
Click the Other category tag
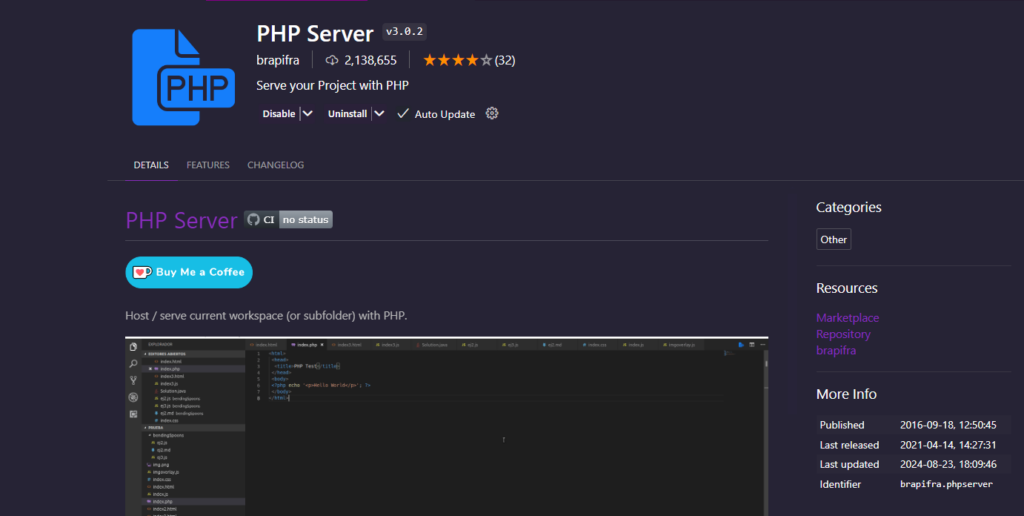pyautogui.click(x=833, y=240)
